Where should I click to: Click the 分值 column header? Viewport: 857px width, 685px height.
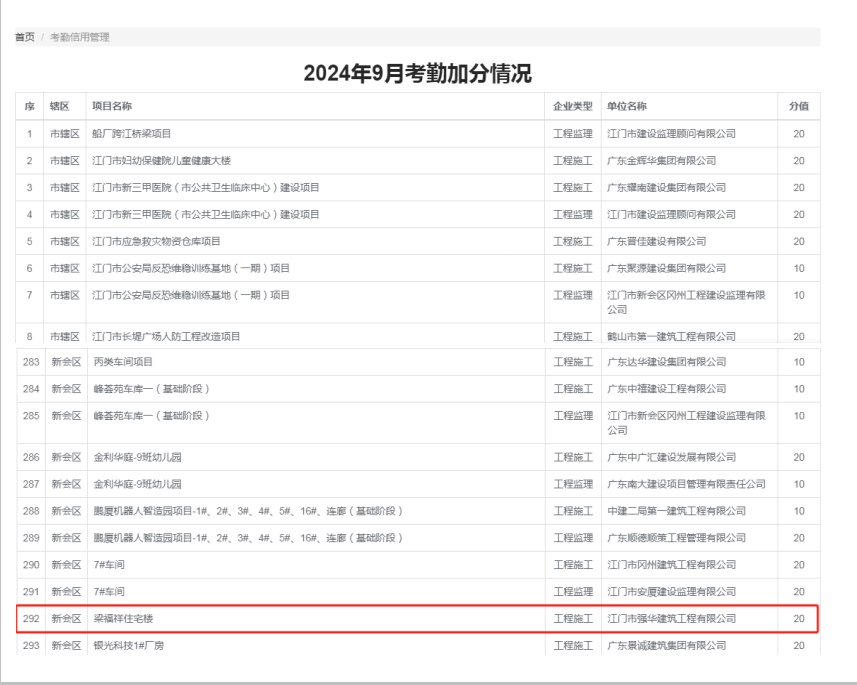(799, 106)
